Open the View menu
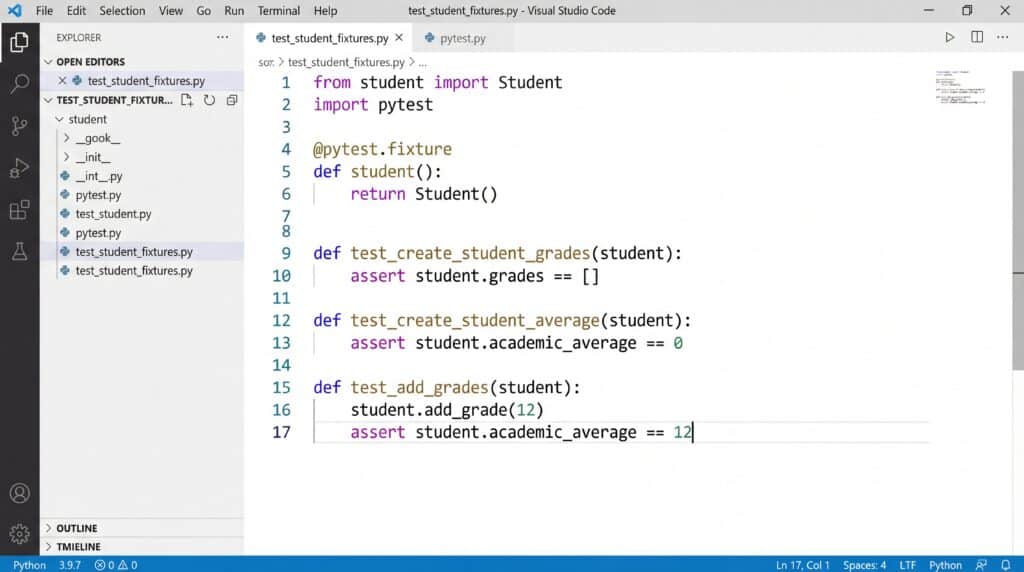 click(170, 10)
